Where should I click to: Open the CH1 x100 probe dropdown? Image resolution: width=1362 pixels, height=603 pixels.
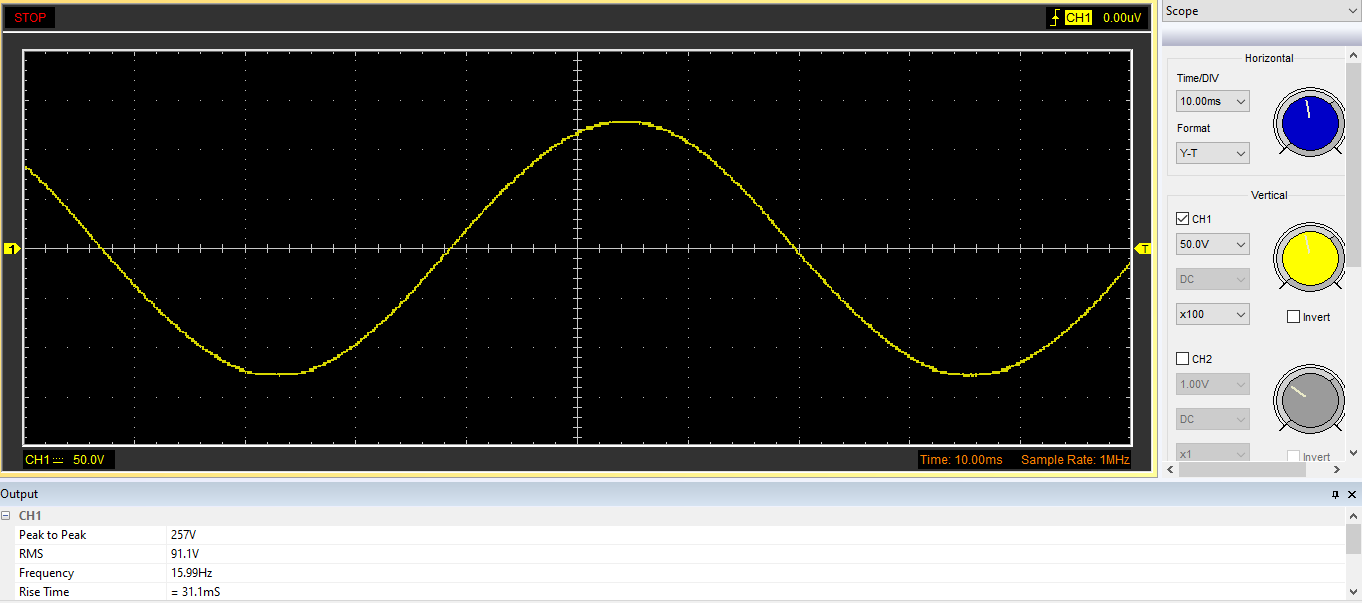point(1213,314)
